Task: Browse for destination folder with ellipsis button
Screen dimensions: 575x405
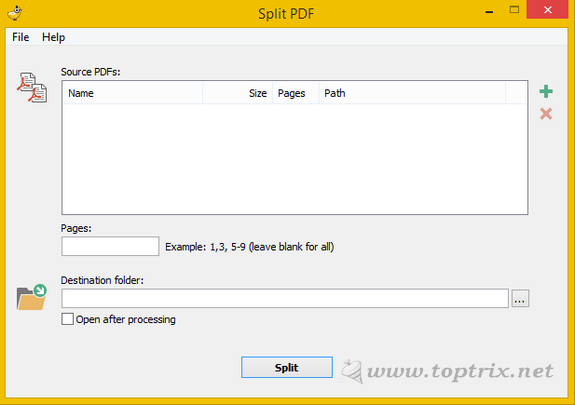Action: (x=520, y=298)
